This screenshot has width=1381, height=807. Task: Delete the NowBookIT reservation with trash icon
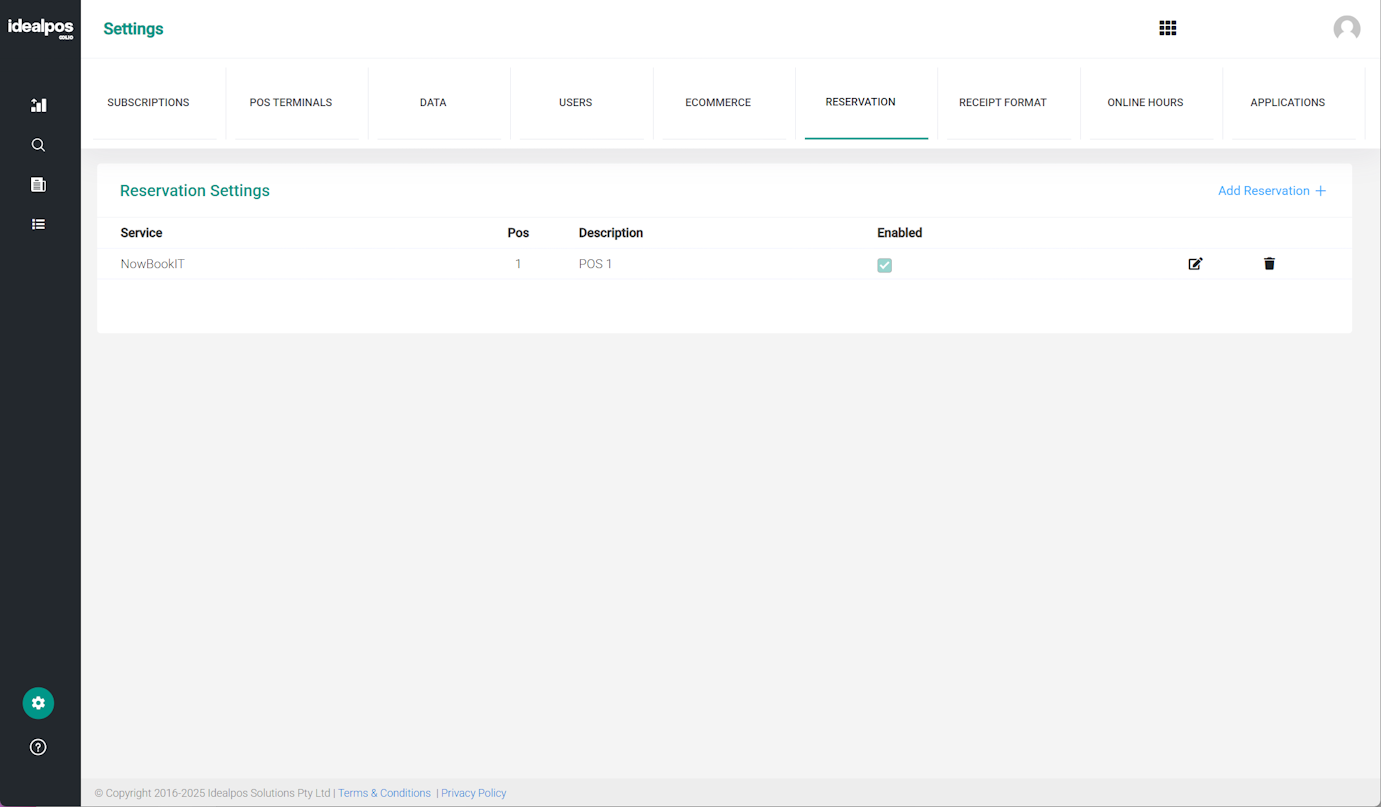1269,264
